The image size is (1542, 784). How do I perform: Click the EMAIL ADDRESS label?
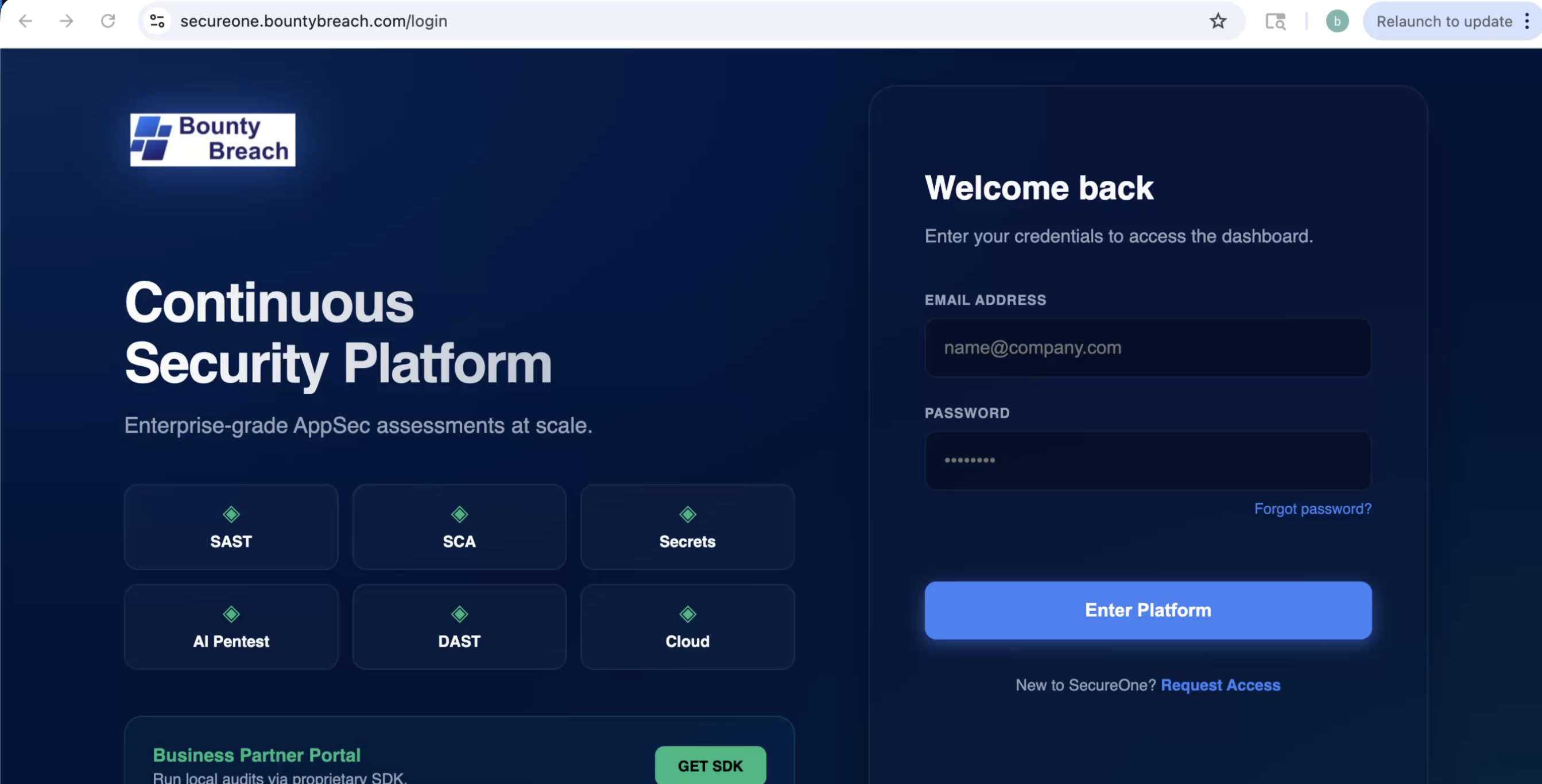tap(985, 300)
